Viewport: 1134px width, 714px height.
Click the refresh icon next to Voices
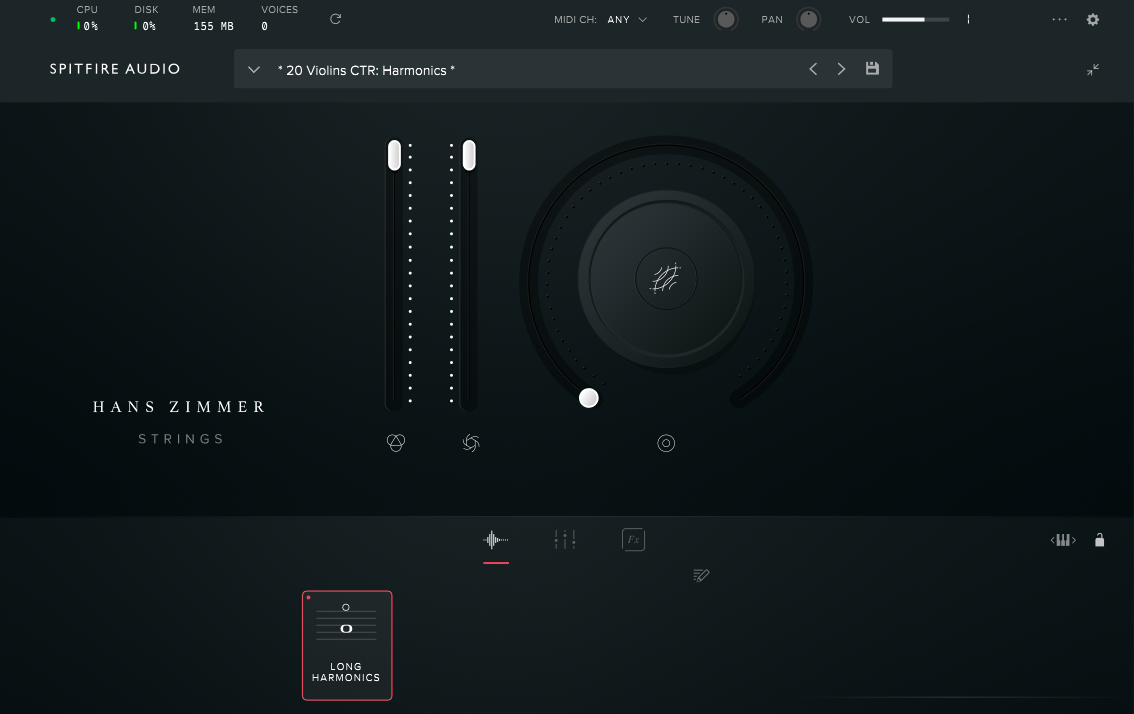tap(335, 19)
